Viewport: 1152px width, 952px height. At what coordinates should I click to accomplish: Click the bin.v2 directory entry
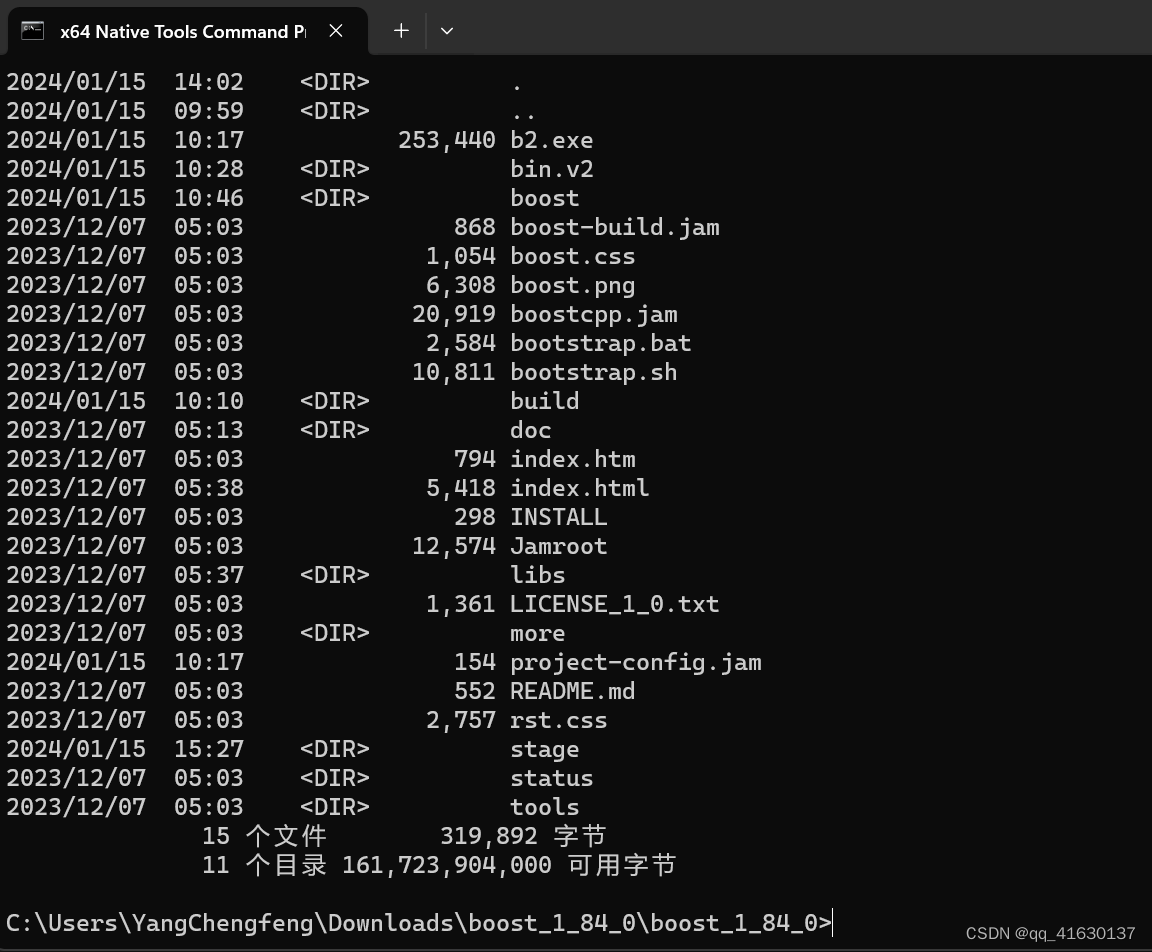point(552,169)
